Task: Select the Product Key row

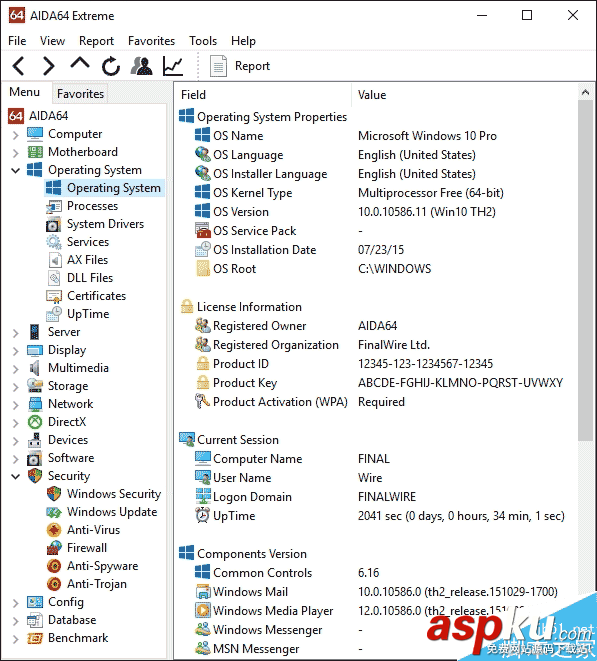Action: (377, 383)
